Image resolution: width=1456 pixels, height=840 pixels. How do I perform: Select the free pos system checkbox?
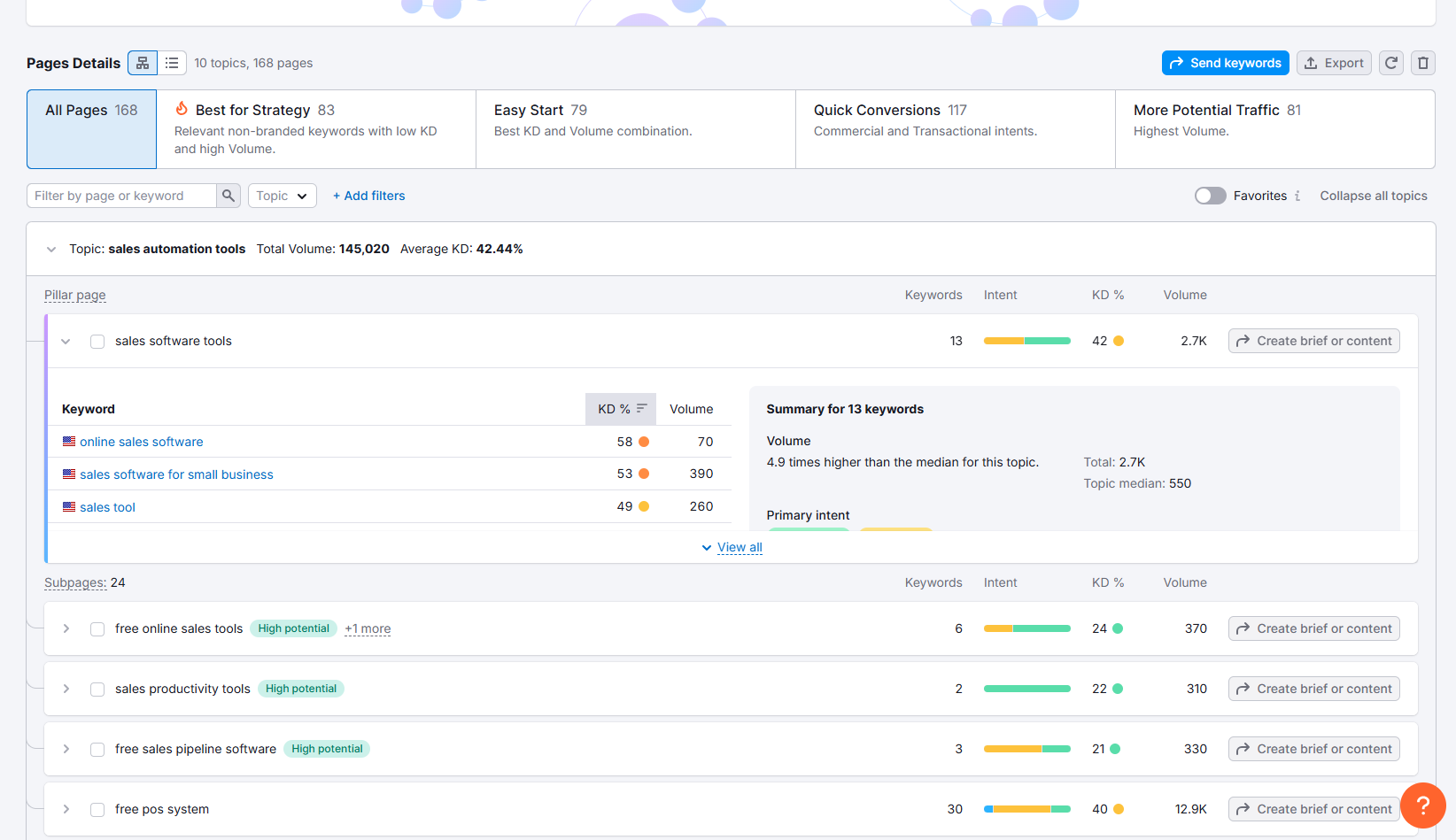click(97, 809)
